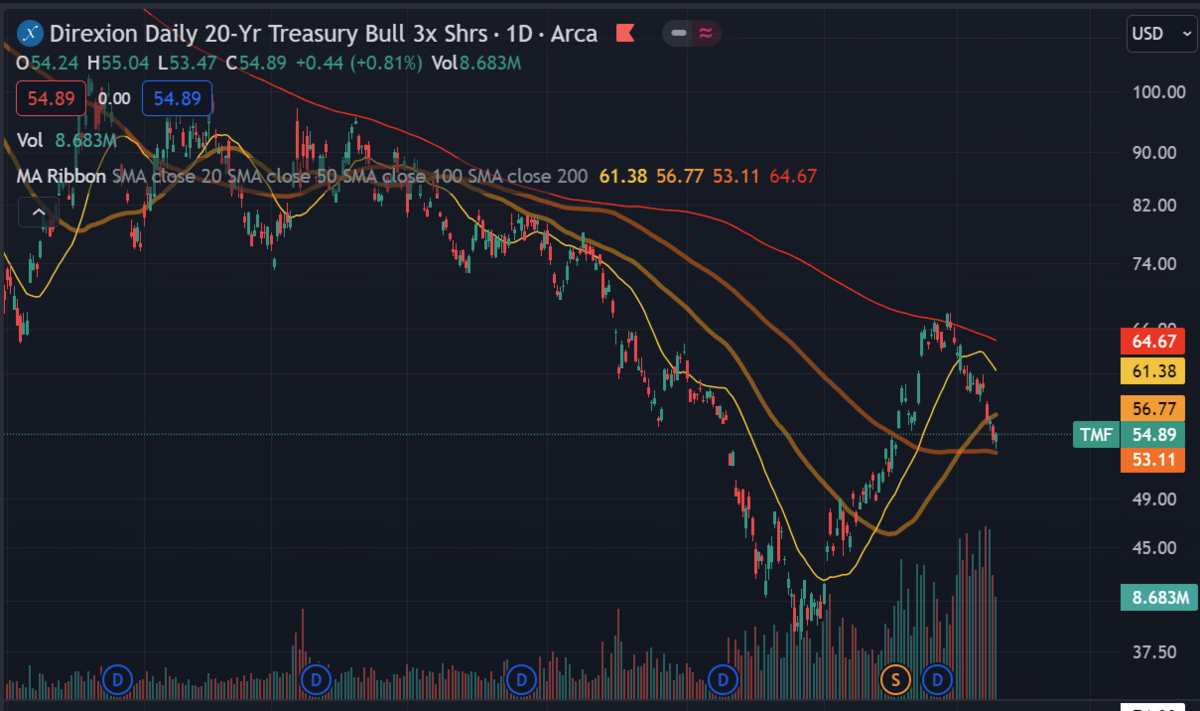Collapse the indicator legend with the chevron
Viewport: 1200px width, 711px height.
(38, 212)
